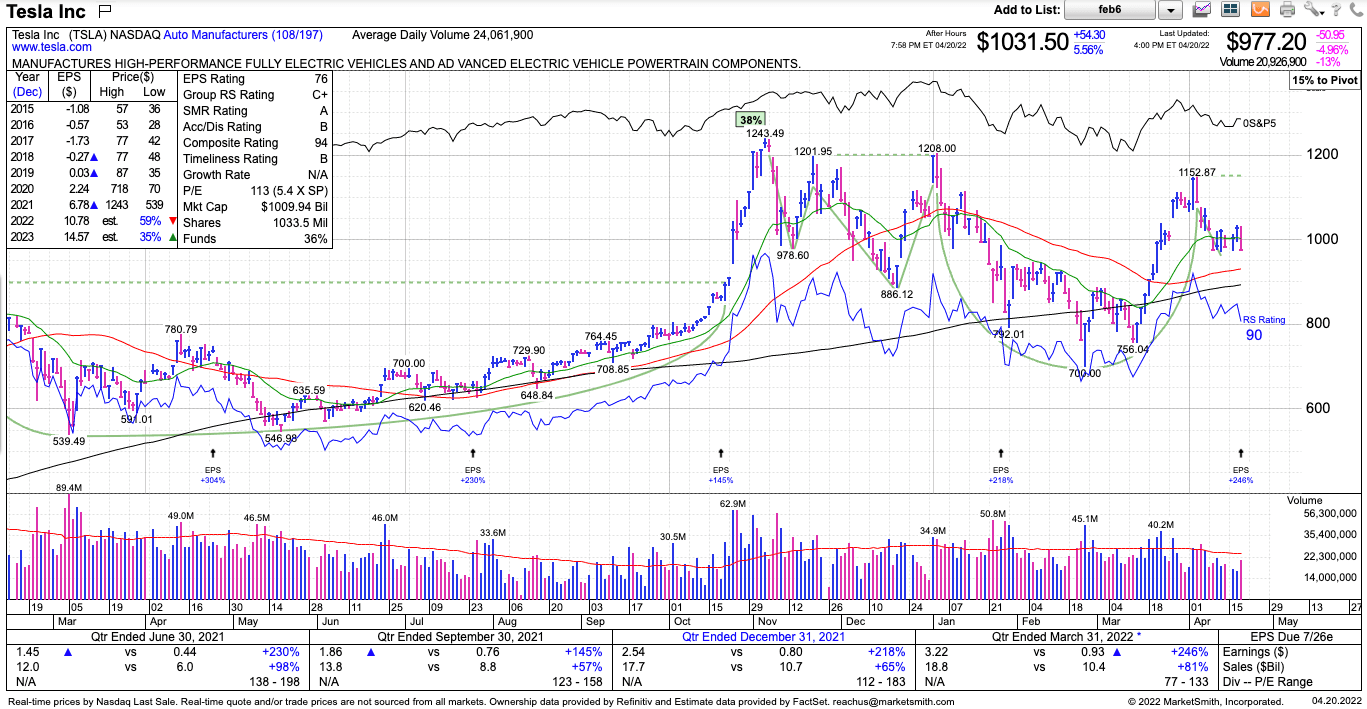The width and height of the screenshot is (1367, 709).
Task: Click the 38% gain marker at peak
Action: point(750,119)
